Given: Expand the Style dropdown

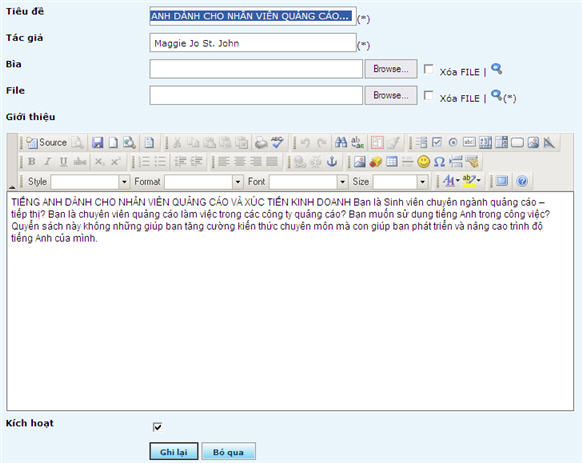Looking at the screenshot, I should pyautogui.click(x=124, y=182).
